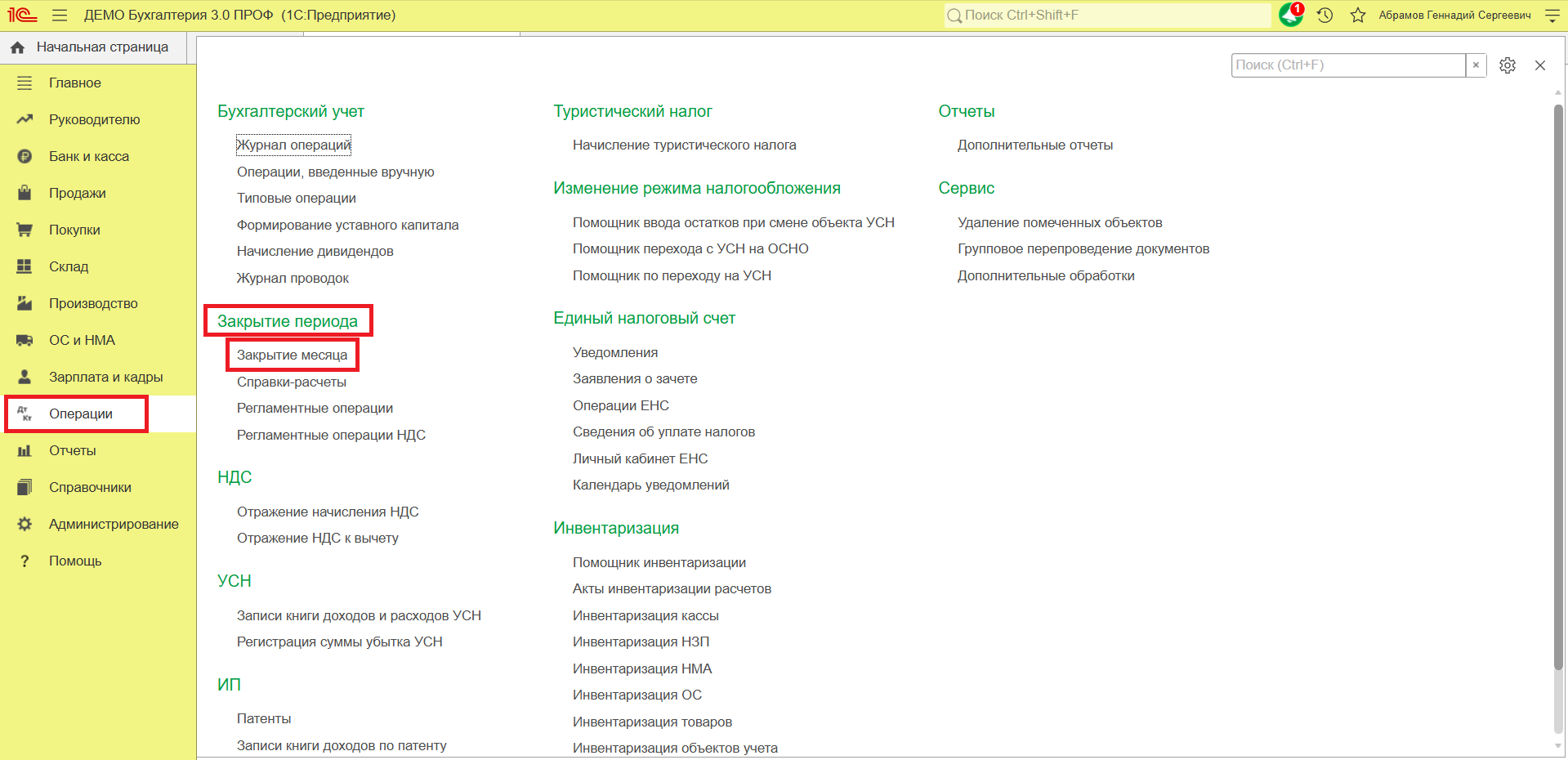Open Личный кабинет ЕНС
Screen dimensions: 1568x760
click(x=640, y=458)
